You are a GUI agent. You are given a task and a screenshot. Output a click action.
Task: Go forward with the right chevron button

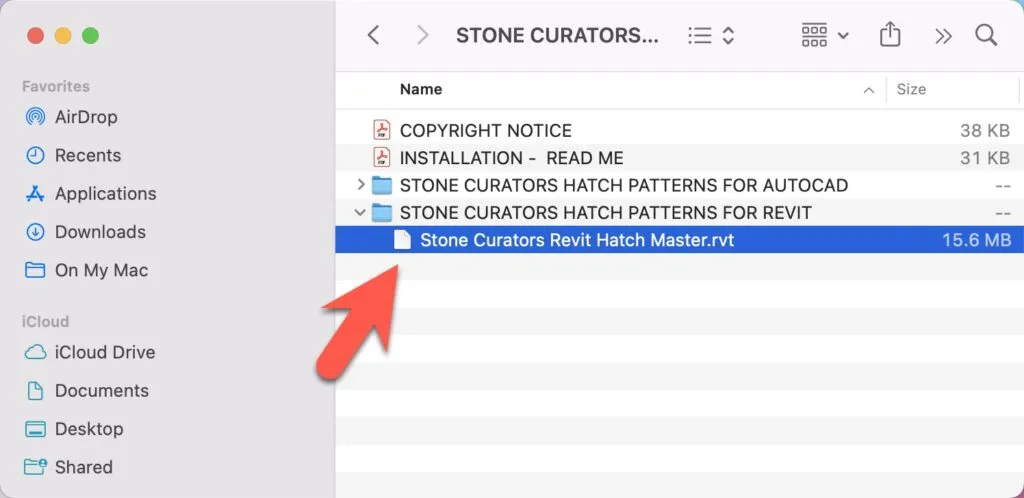423,35
